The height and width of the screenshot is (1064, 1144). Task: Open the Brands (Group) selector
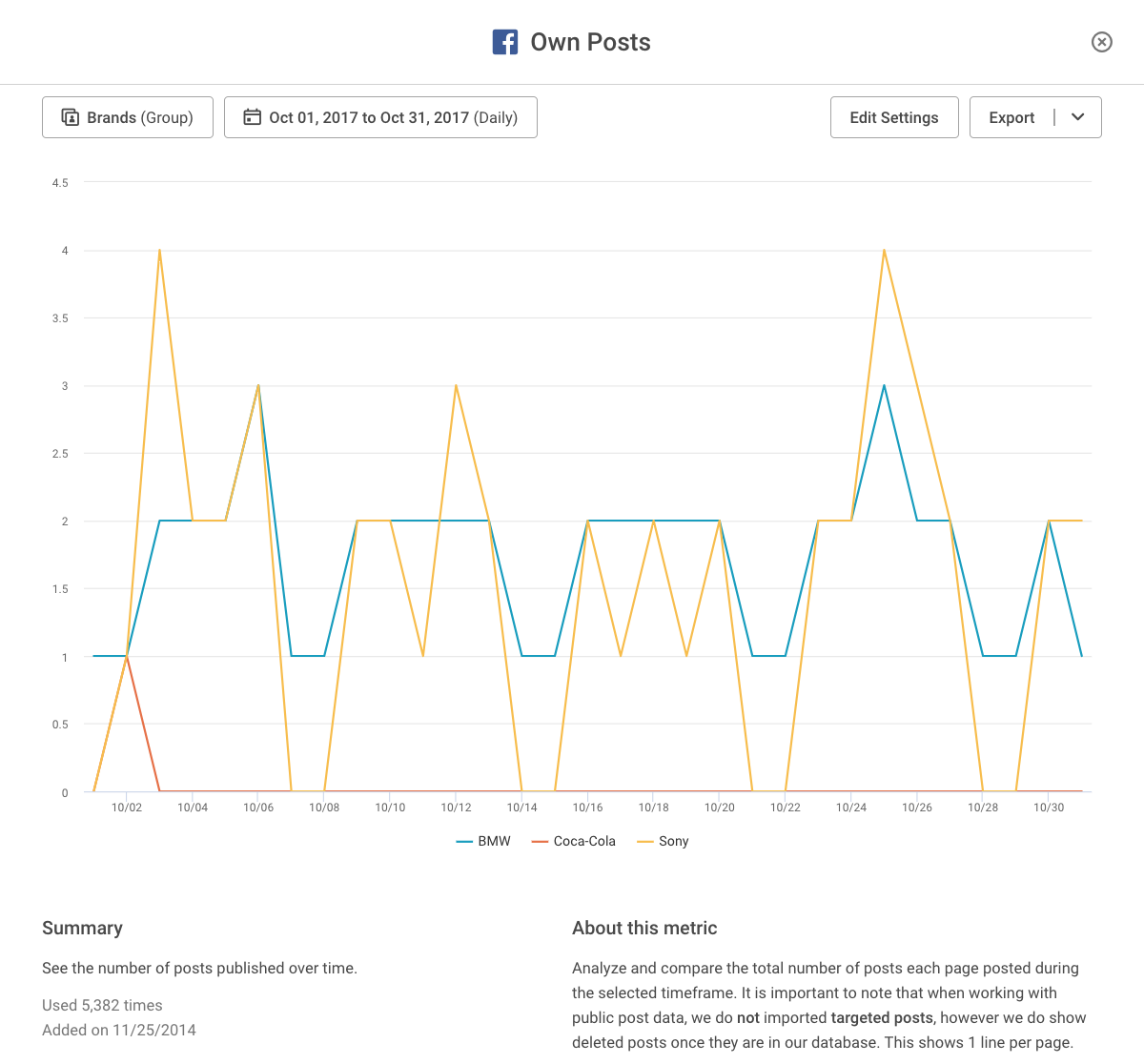(128, 117)
